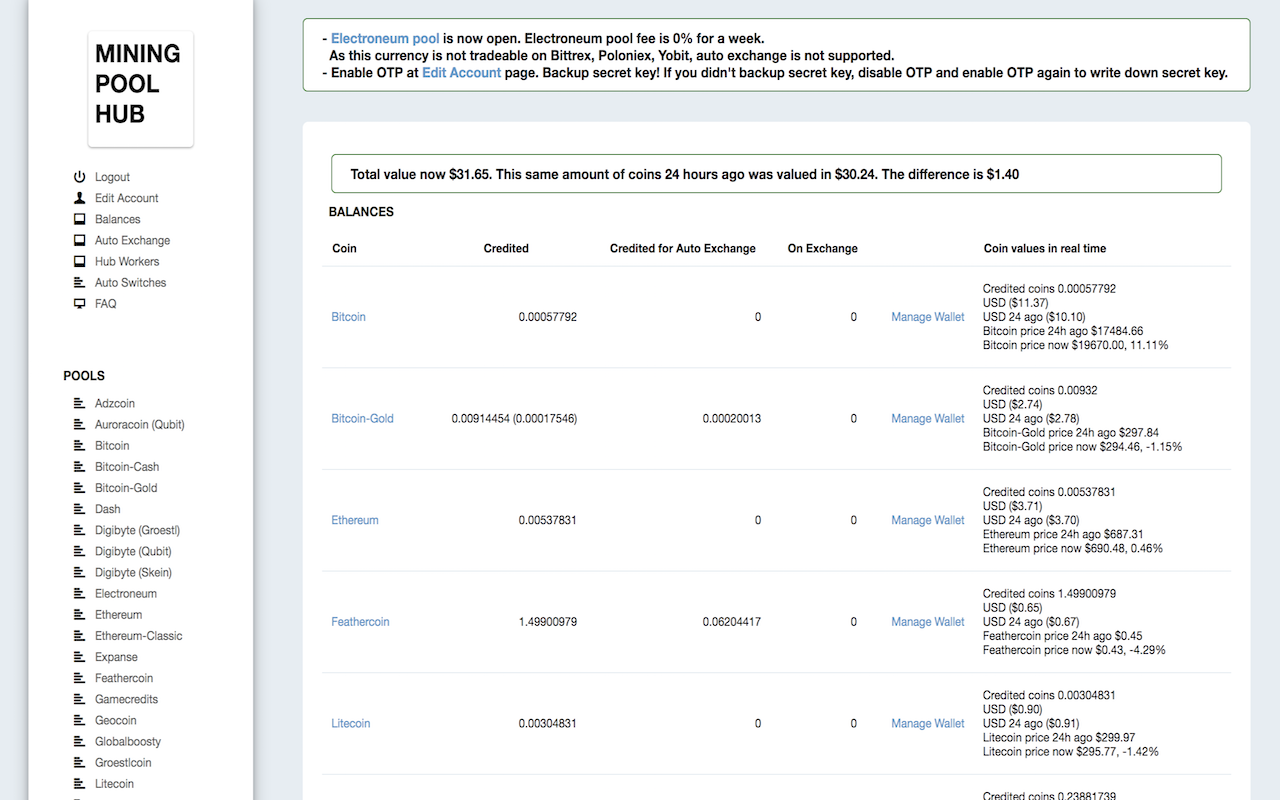Click Manage Wallet in the Feathercoin row

pyautogui.click(x=928, y=622)
